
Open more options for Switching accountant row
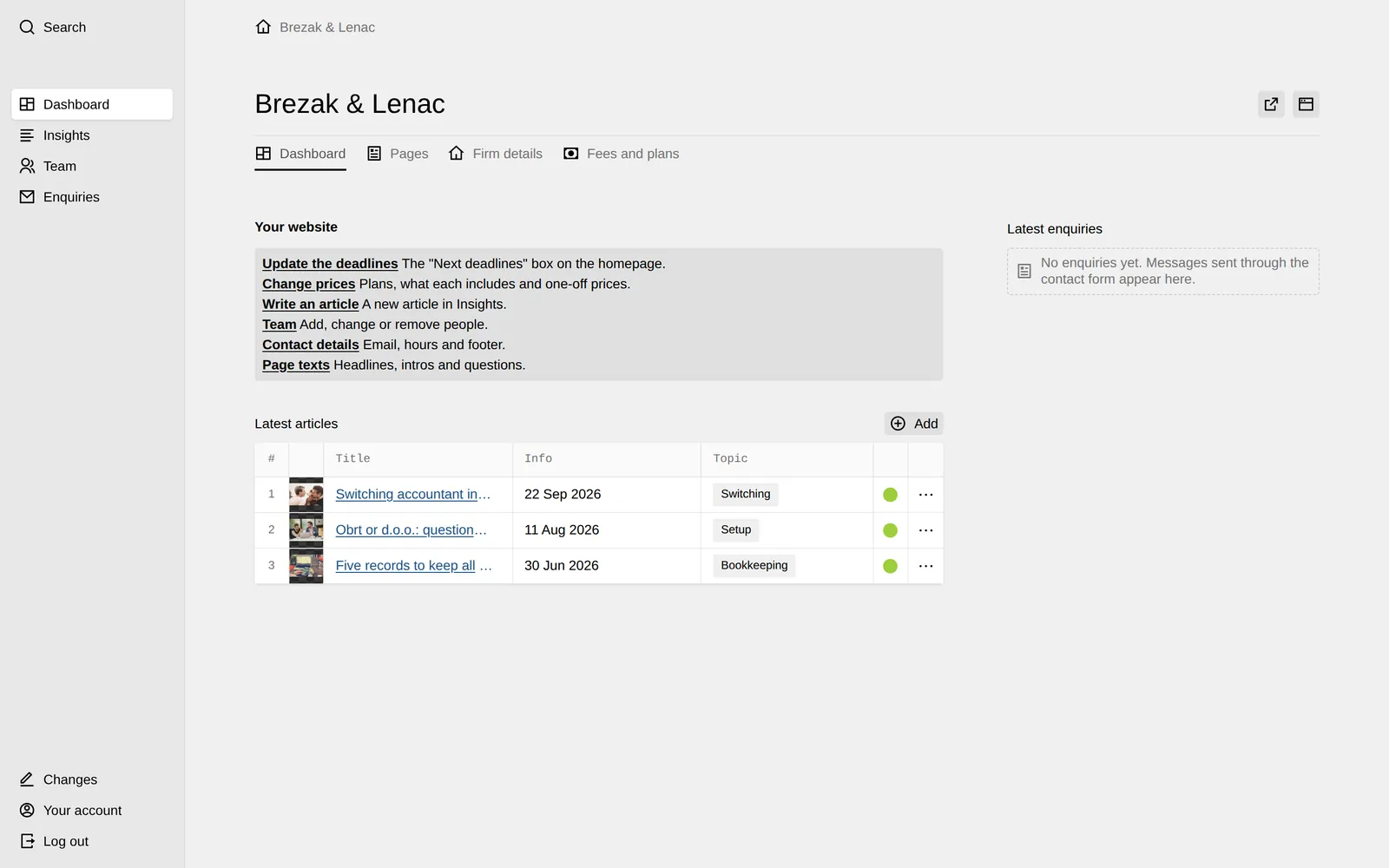tap(926, 495)
